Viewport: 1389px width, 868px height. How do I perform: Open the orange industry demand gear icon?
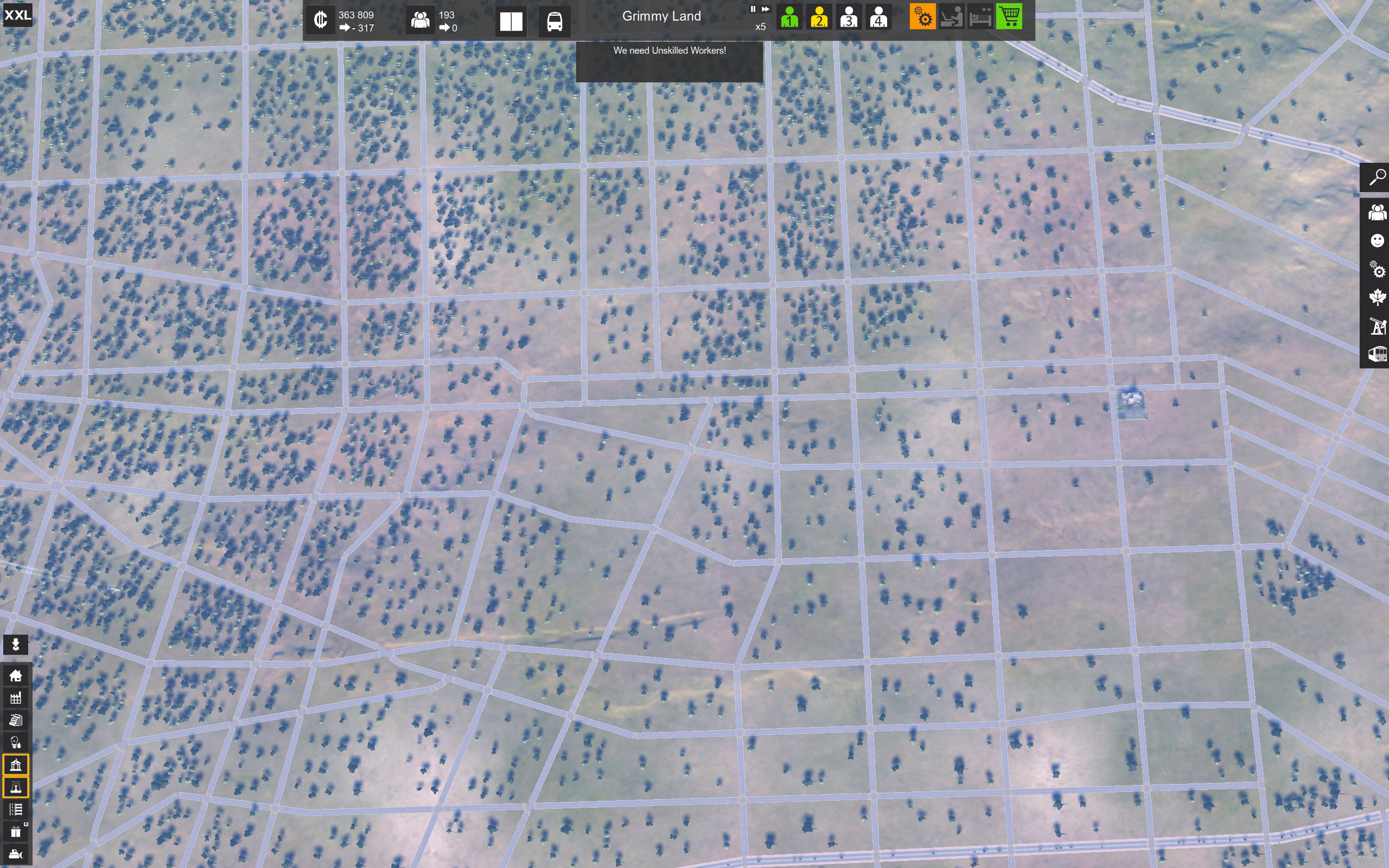click(923, 17)
